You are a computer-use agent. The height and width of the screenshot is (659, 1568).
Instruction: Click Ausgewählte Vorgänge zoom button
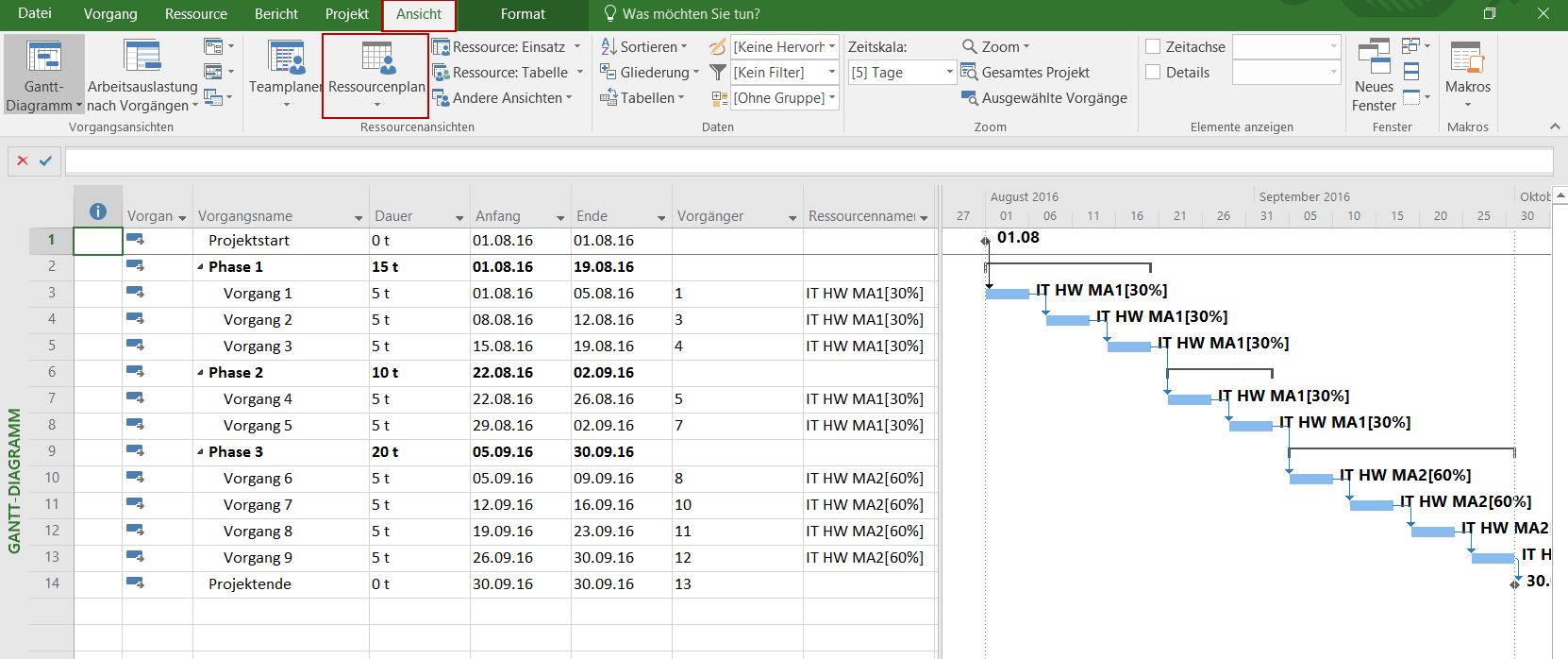[x=1044, y=98]
